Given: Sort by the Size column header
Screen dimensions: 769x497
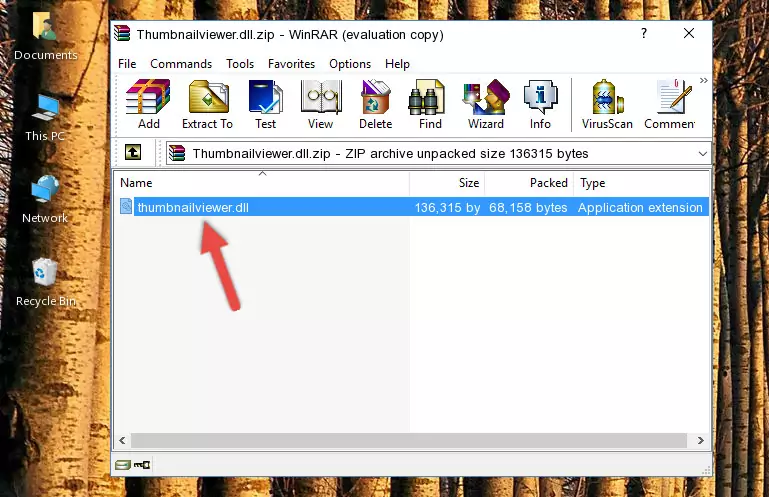Looking at the screenshot, I should pos(447,183).
